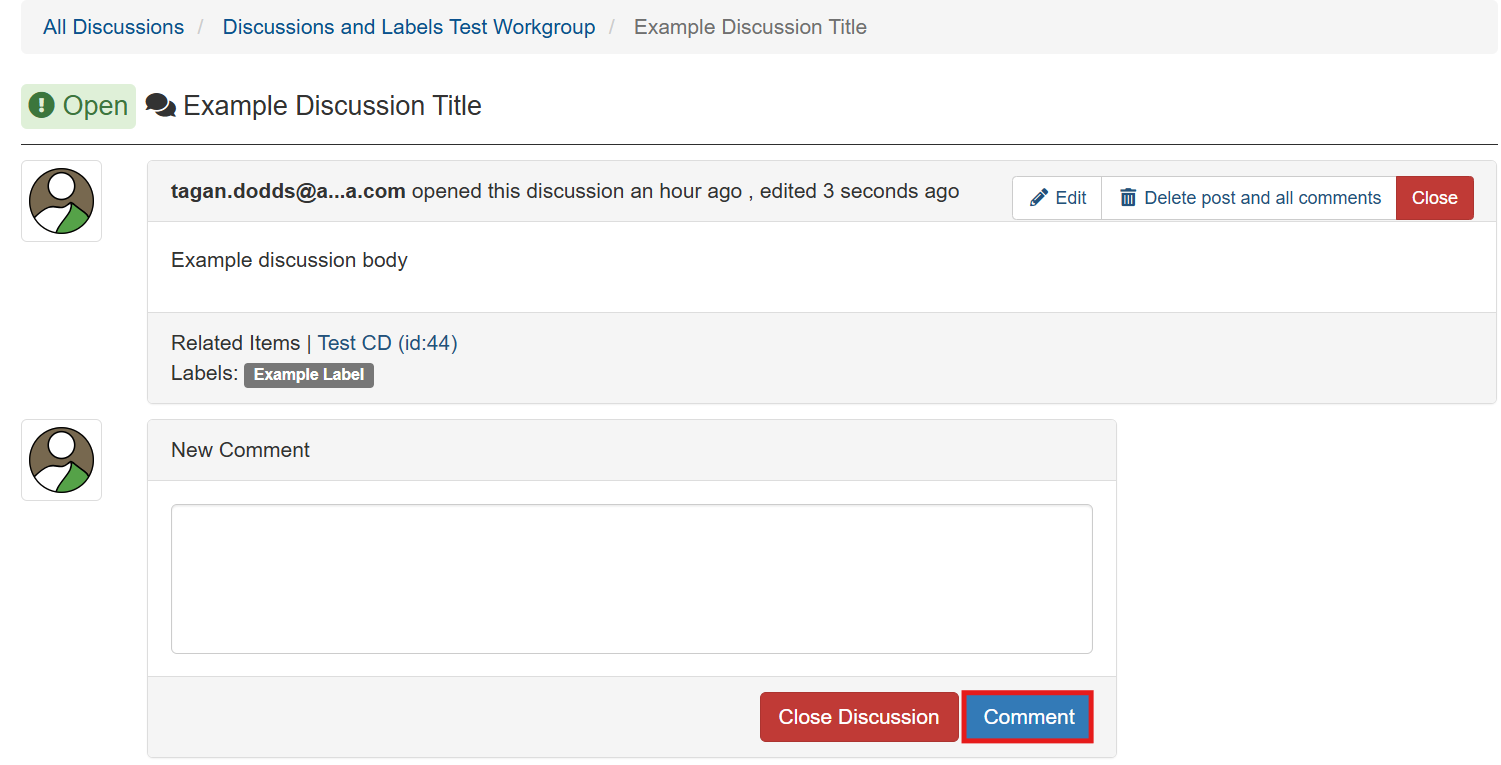Open the Test CD (id:44) related item
This screenshot has width=1501, height=765.
click(387, 343)
